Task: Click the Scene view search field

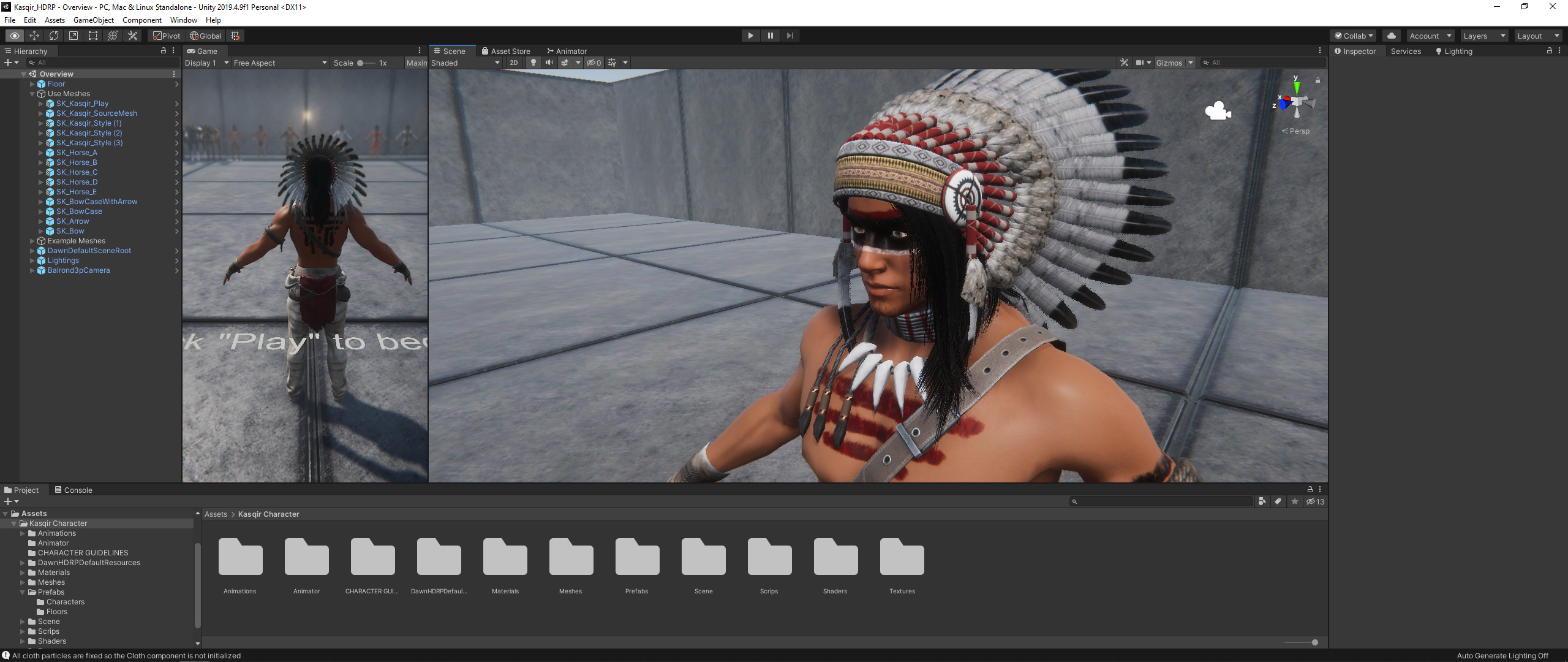Action: (1264, 63)
